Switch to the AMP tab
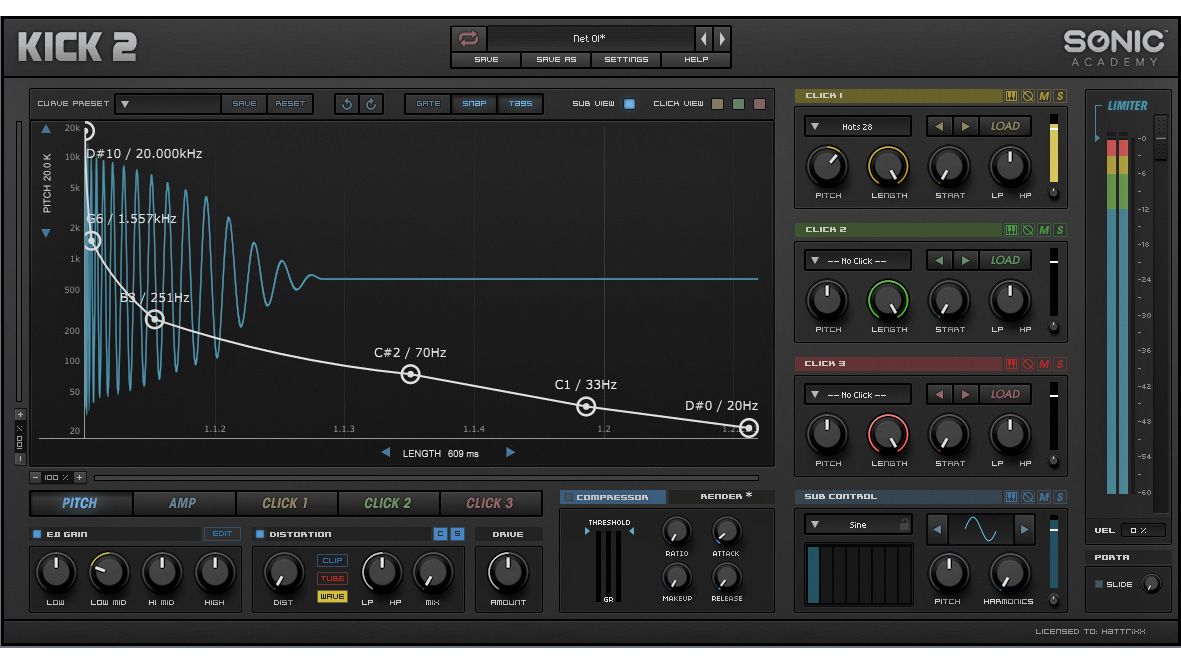This screenshot has height=664, width=1181. [x=182, y=503]
